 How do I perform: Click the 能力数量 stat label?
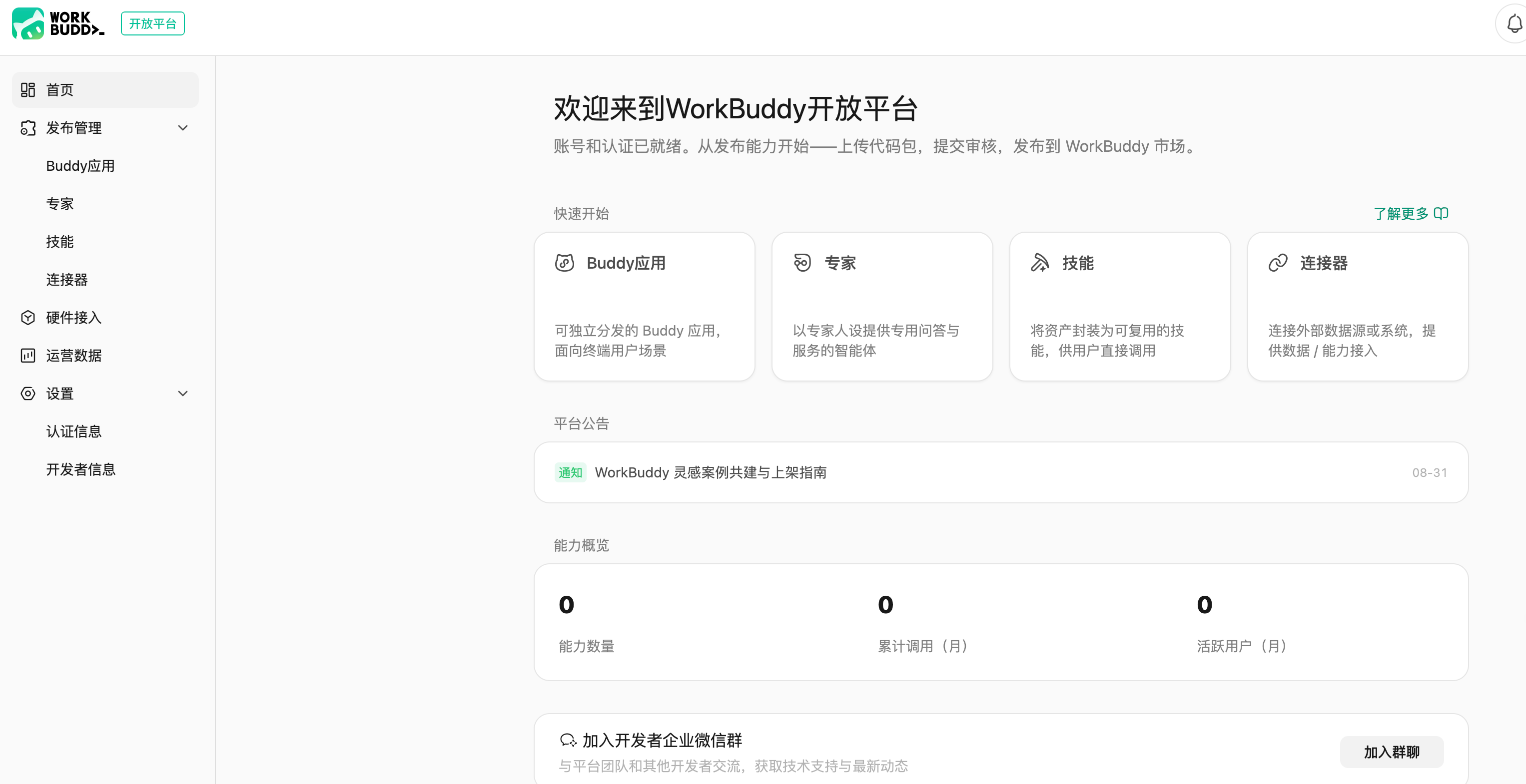(587, 646)
